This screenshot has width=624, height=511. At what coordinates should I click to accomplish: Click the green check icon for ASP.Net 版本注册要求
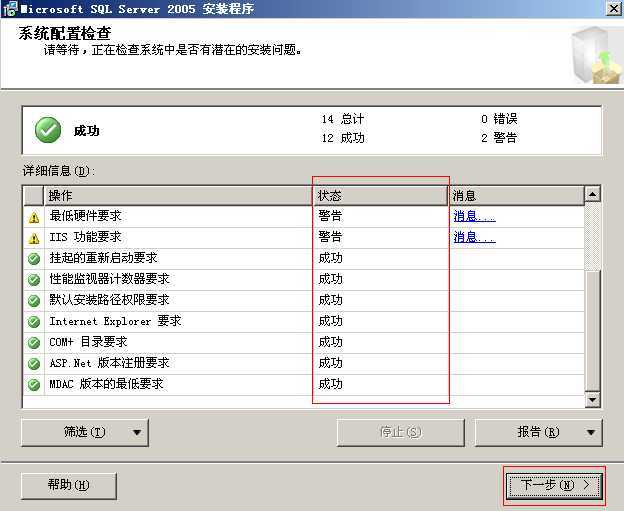34,364
